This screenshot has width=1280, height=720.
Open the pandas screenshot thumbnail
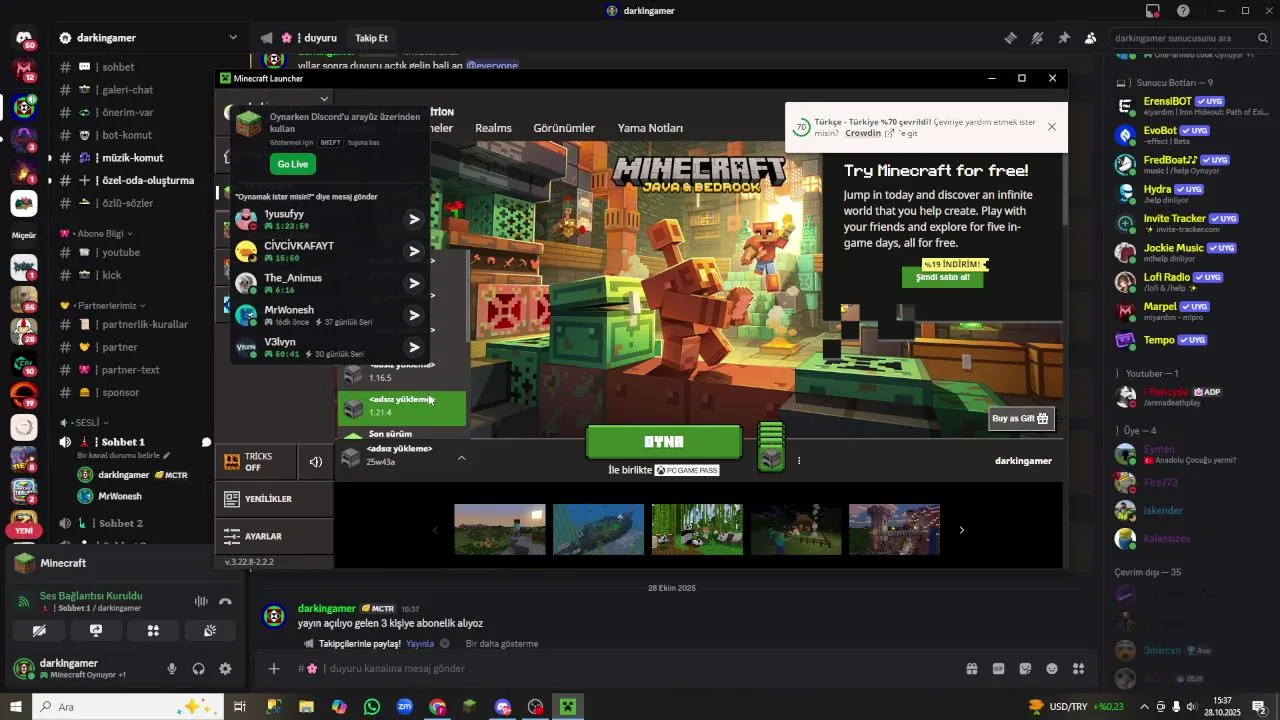click(x=697, y=530)
